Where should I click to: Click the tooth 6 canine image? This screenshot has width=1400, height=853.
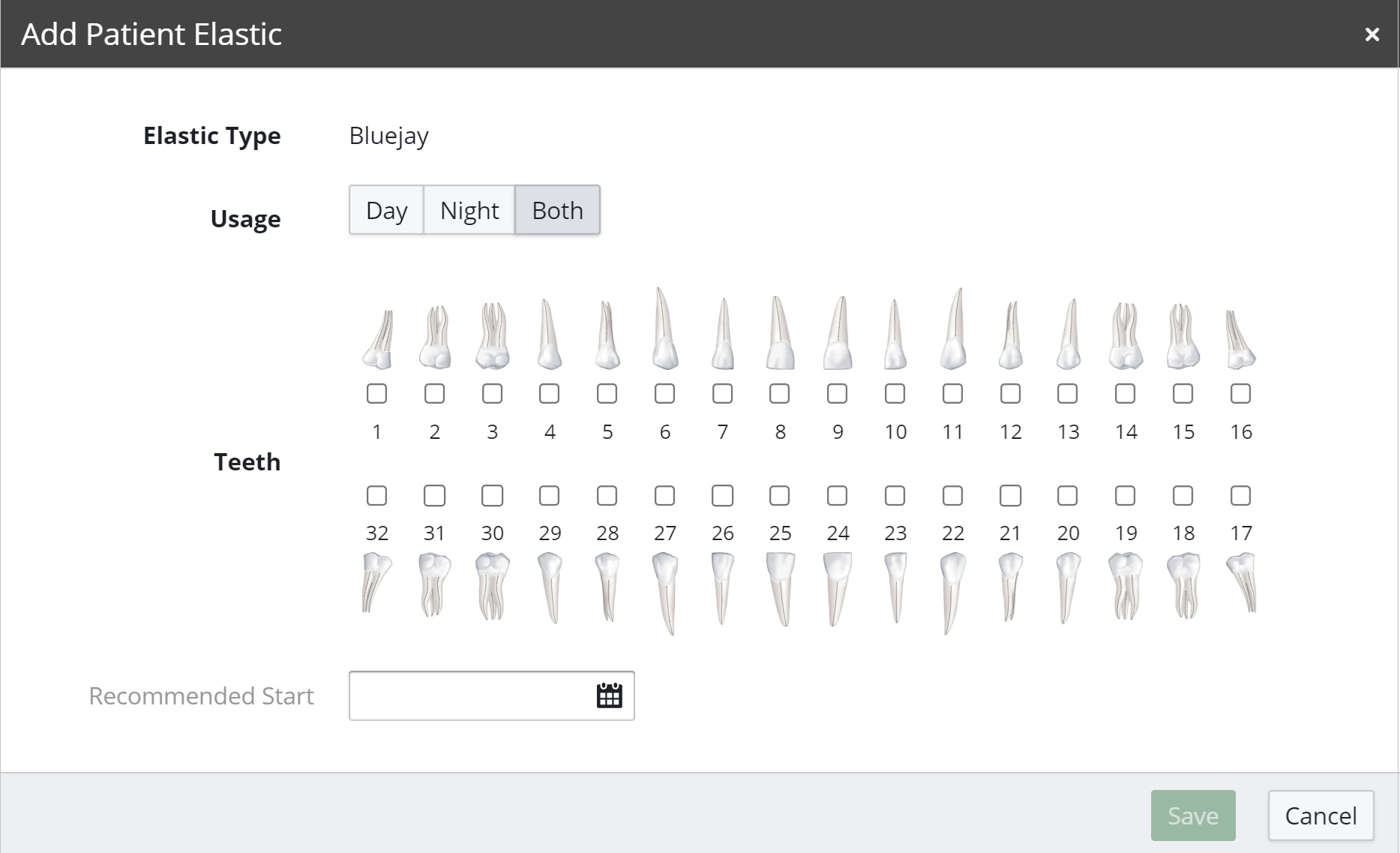click(664, 328)
